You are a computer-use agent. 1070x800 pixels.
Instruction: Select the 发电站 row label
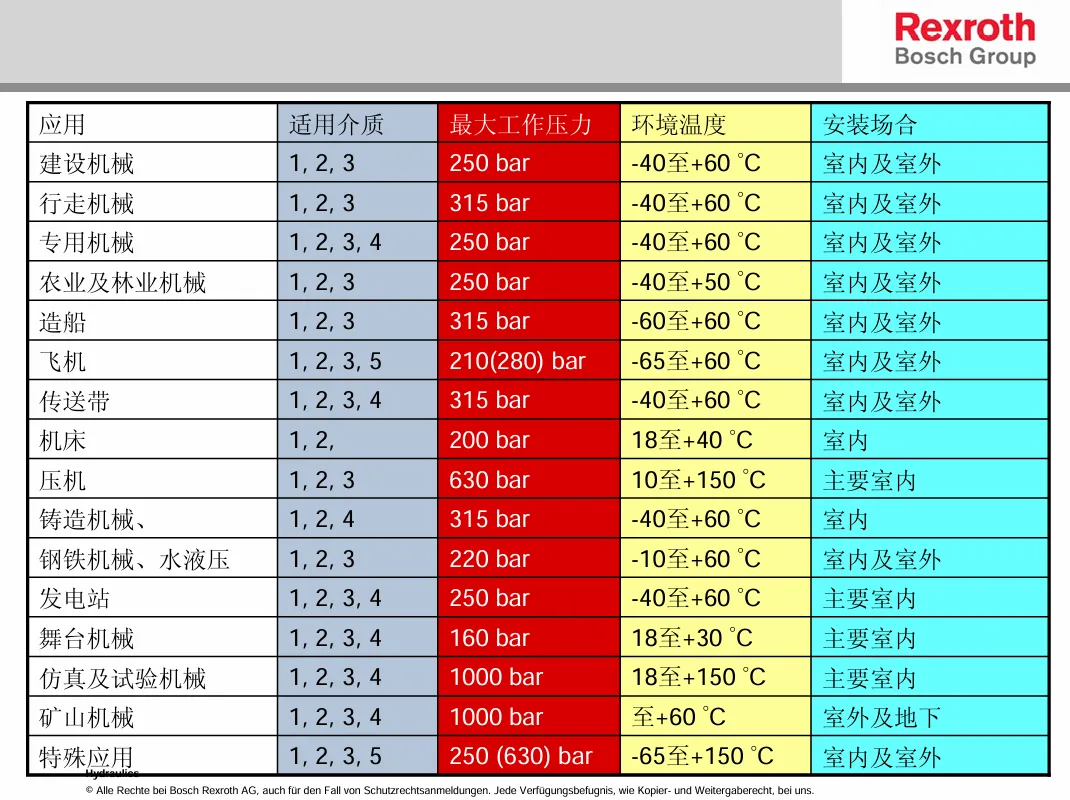[x=74, y=599]
